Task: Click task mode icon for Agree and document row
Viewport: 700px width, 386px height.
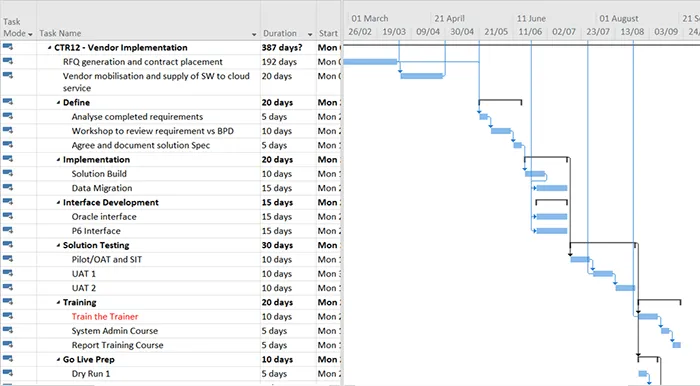Action: (8, 145)
